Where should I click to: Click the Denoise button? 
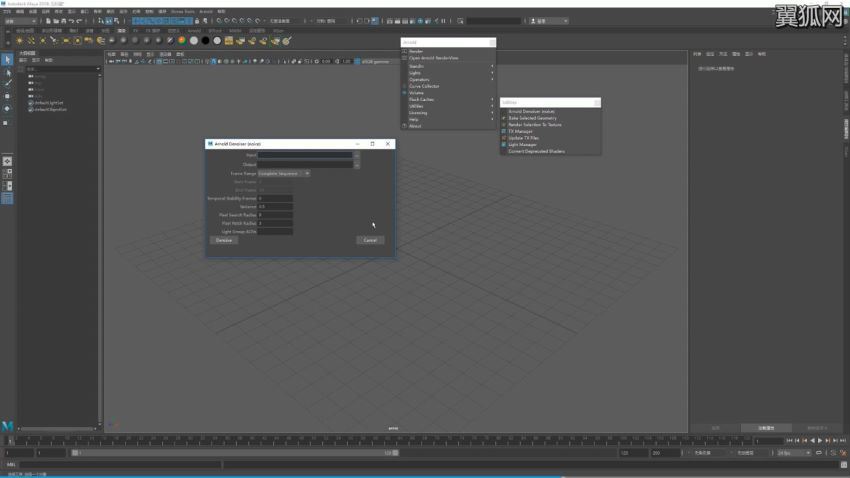tap(224, 240)
